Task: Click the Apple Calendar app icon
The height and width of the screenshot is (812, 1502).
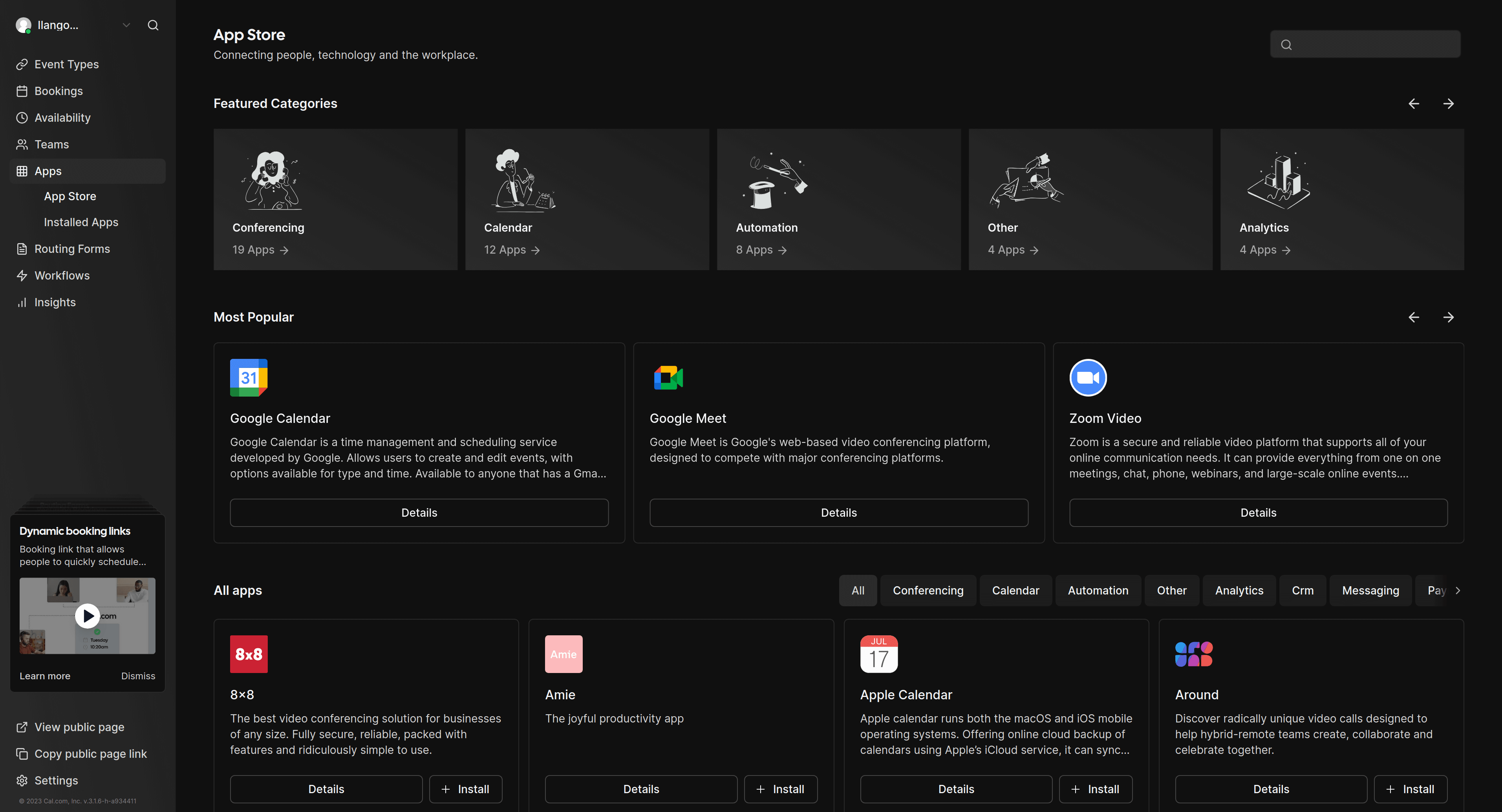Action: tap(879, 654)
